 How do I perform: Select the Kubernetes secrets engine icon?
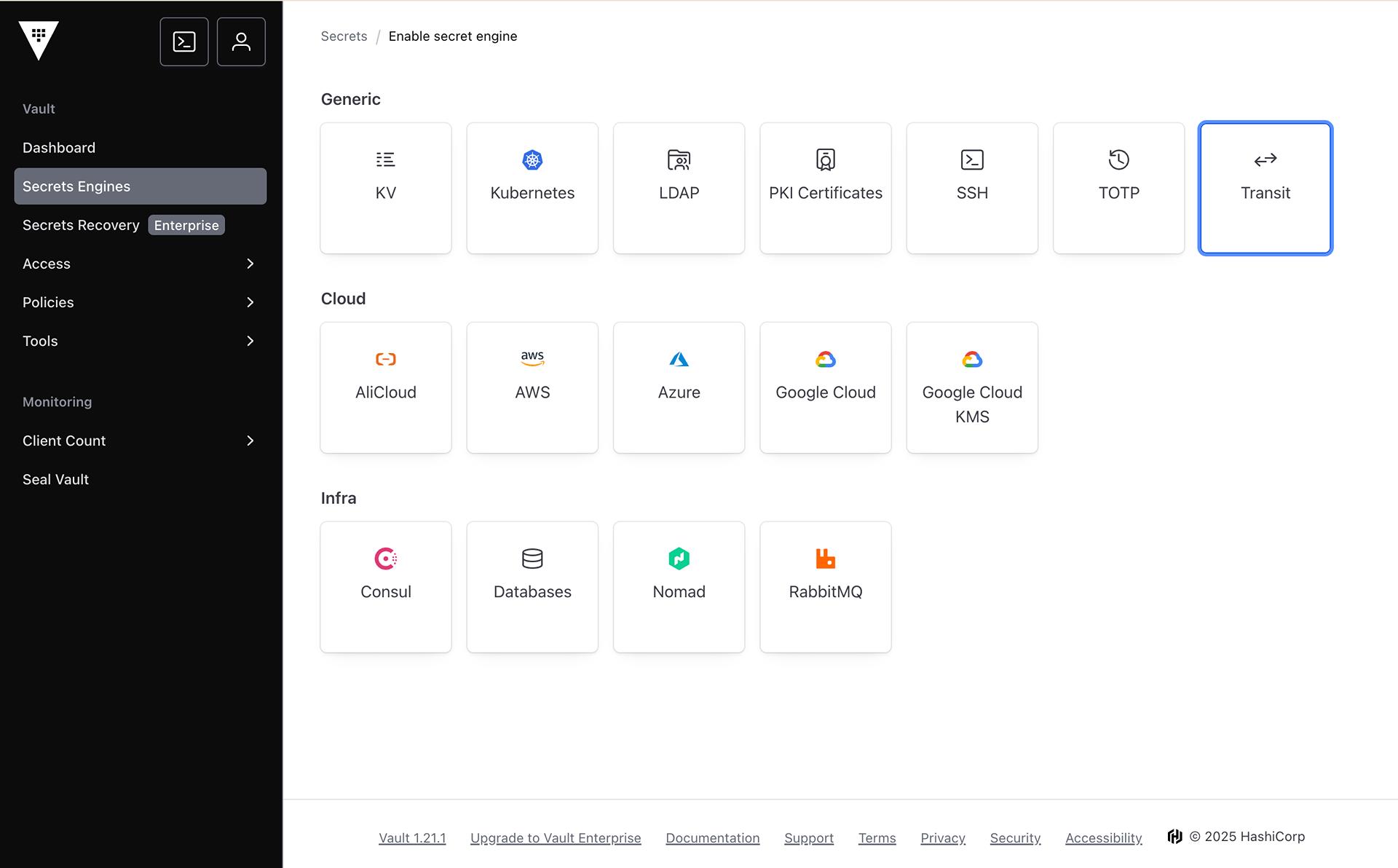point(532,160)
